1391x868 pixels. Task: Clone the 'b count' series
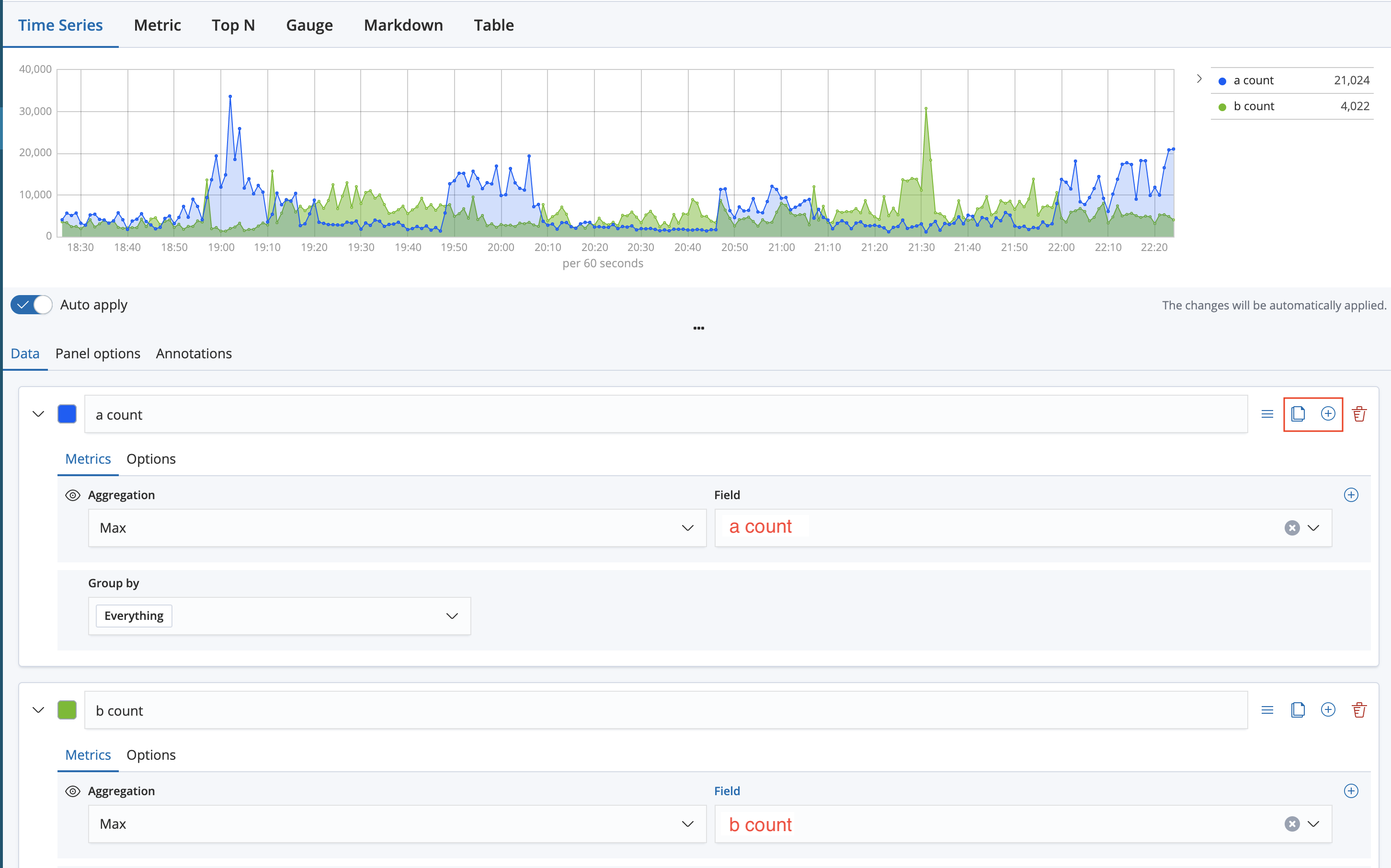tap(1298, 710)
